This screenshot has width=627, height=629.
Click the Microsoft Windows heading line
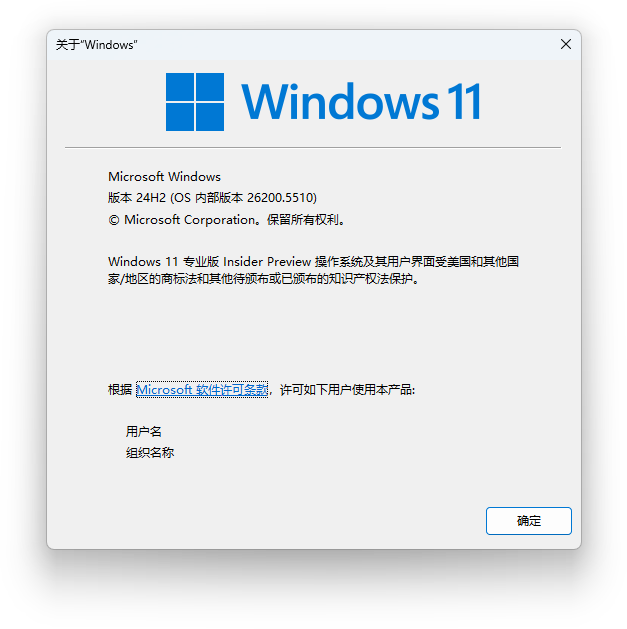164,177
